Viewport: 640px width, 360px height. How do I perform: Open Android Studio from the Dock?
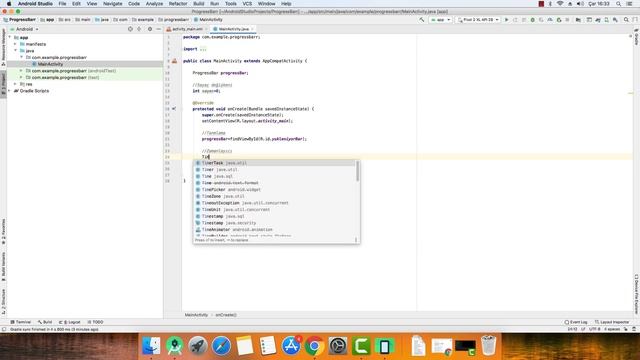(174, 346)
